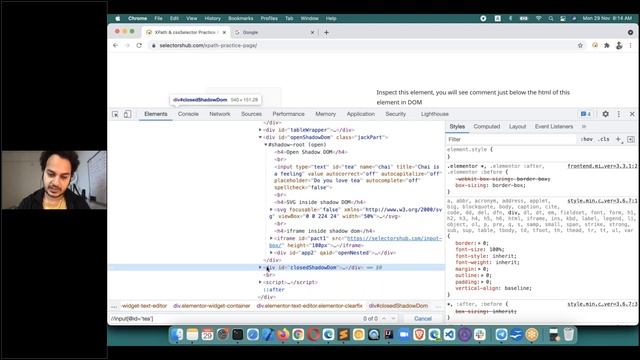
Task: Cancel the DOM search
Action: tap(422, 318)
